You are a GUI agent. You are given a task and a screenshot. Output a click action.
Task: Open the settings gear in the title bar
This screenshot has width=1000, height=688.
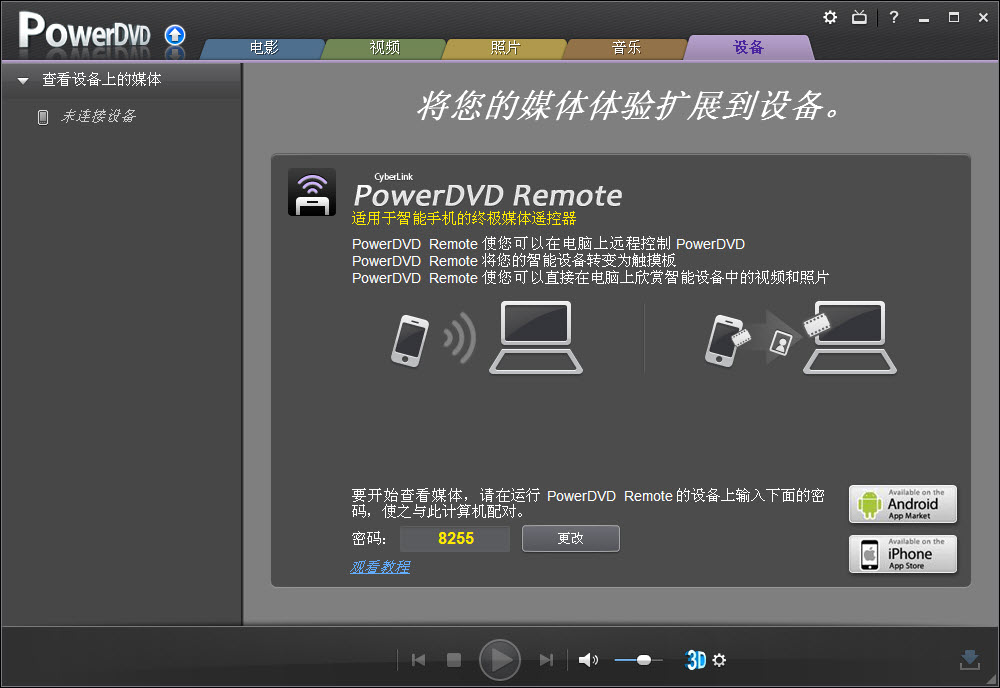(830, 17)
